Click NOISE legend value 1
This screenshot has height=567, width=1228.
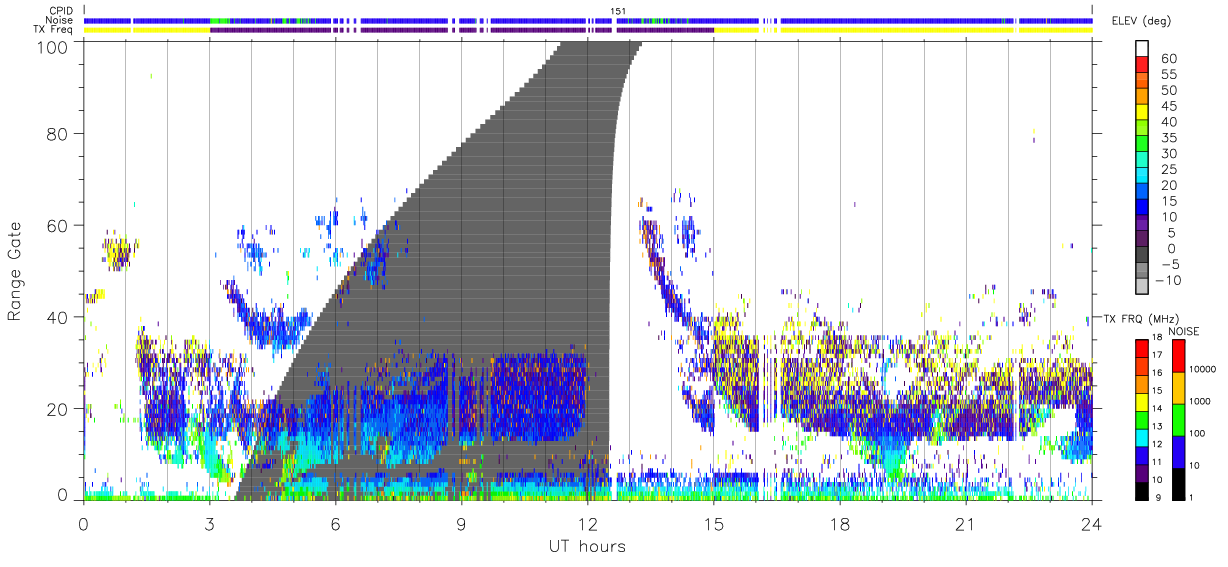tap(1193, 497)
